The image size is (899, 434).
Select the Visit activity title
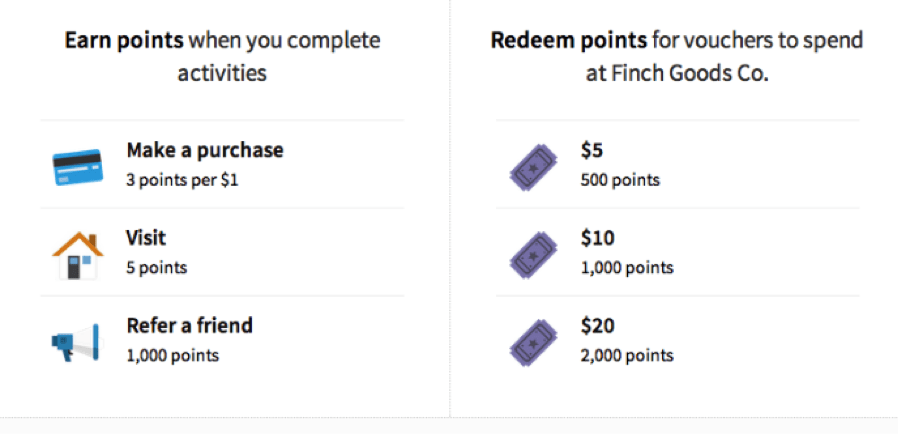146,237
